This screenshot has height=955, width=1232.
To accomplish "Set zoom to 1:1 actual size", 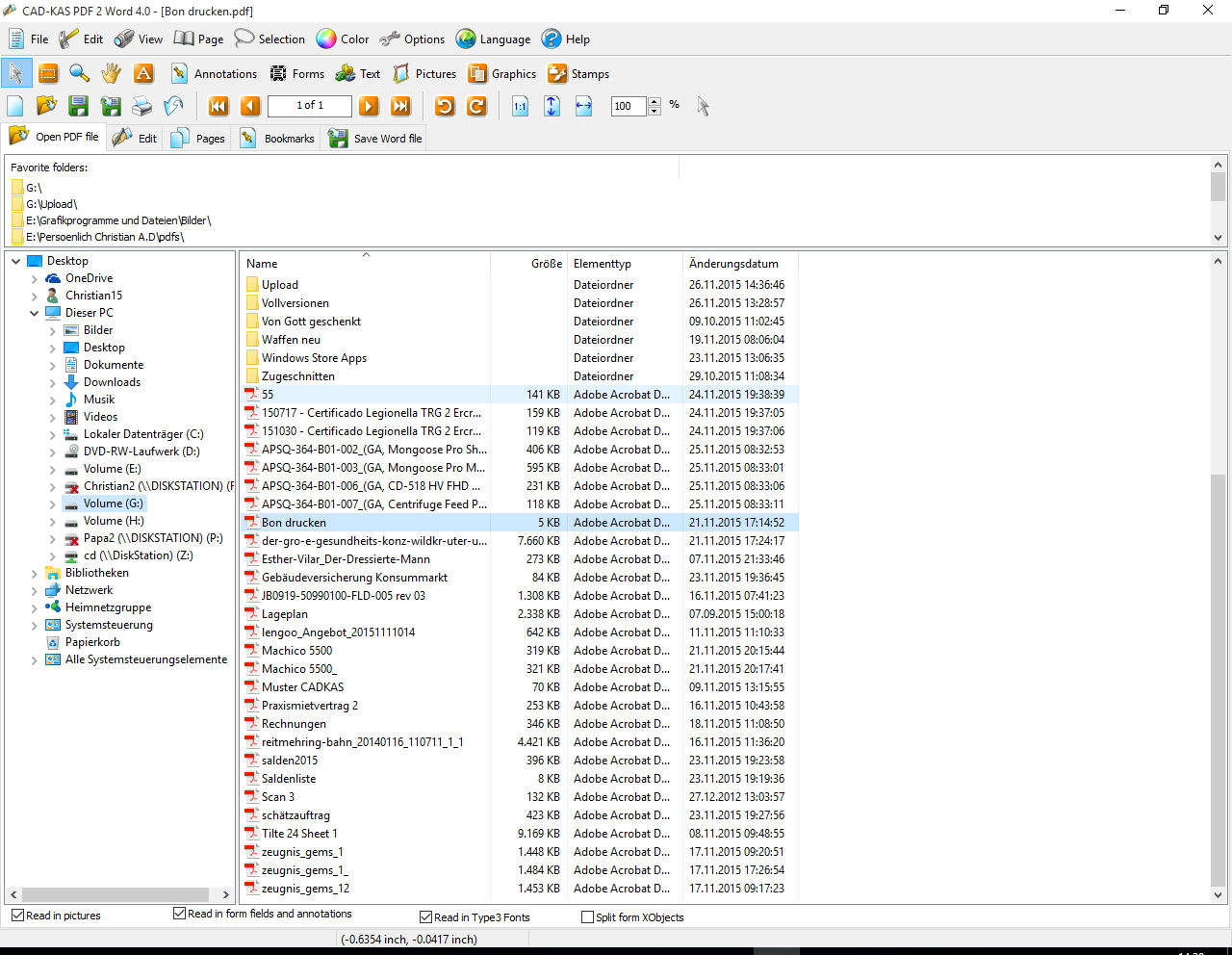I will tap(520, 106).
